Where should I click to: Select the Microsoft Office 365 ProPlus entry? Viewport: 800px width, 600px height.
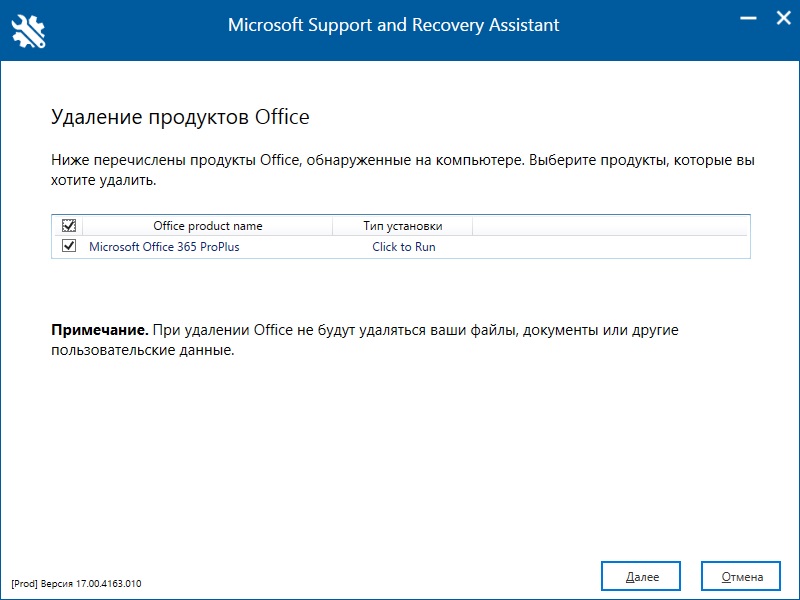[164, 247]
